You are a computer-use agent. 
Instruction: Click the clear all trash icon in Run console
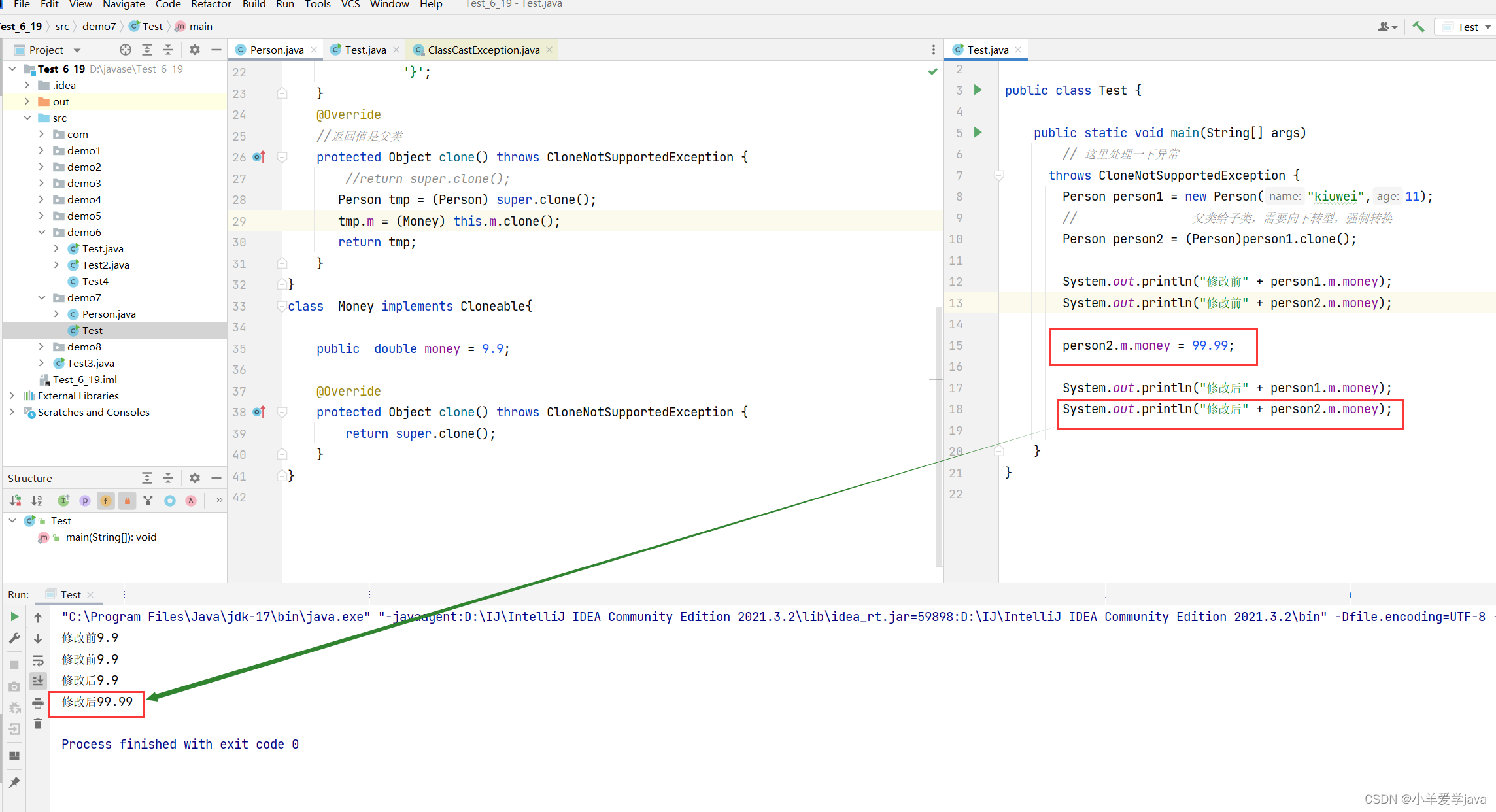tap(38, 724)
